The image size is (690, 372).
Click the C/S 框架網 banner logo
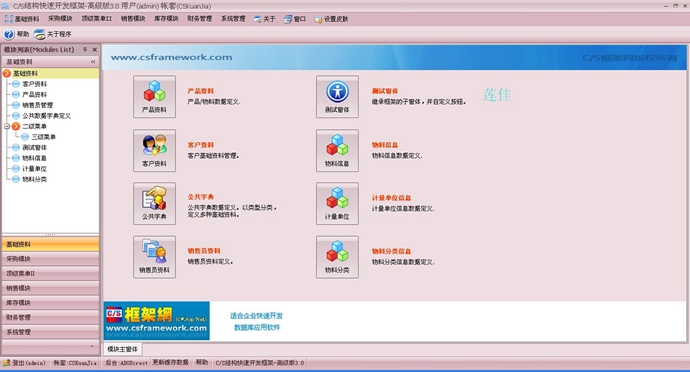pos(157,320)
